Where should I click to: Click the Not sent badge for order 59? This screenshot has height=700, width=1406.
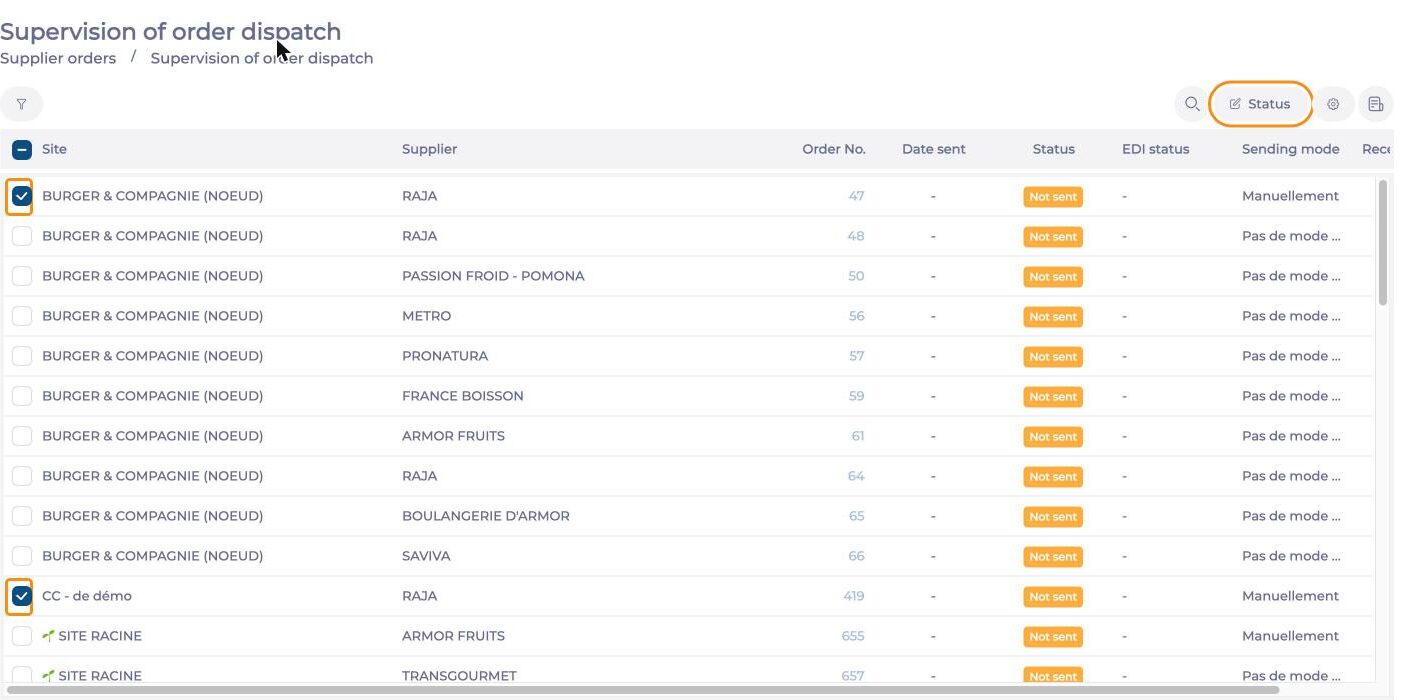1053,397
